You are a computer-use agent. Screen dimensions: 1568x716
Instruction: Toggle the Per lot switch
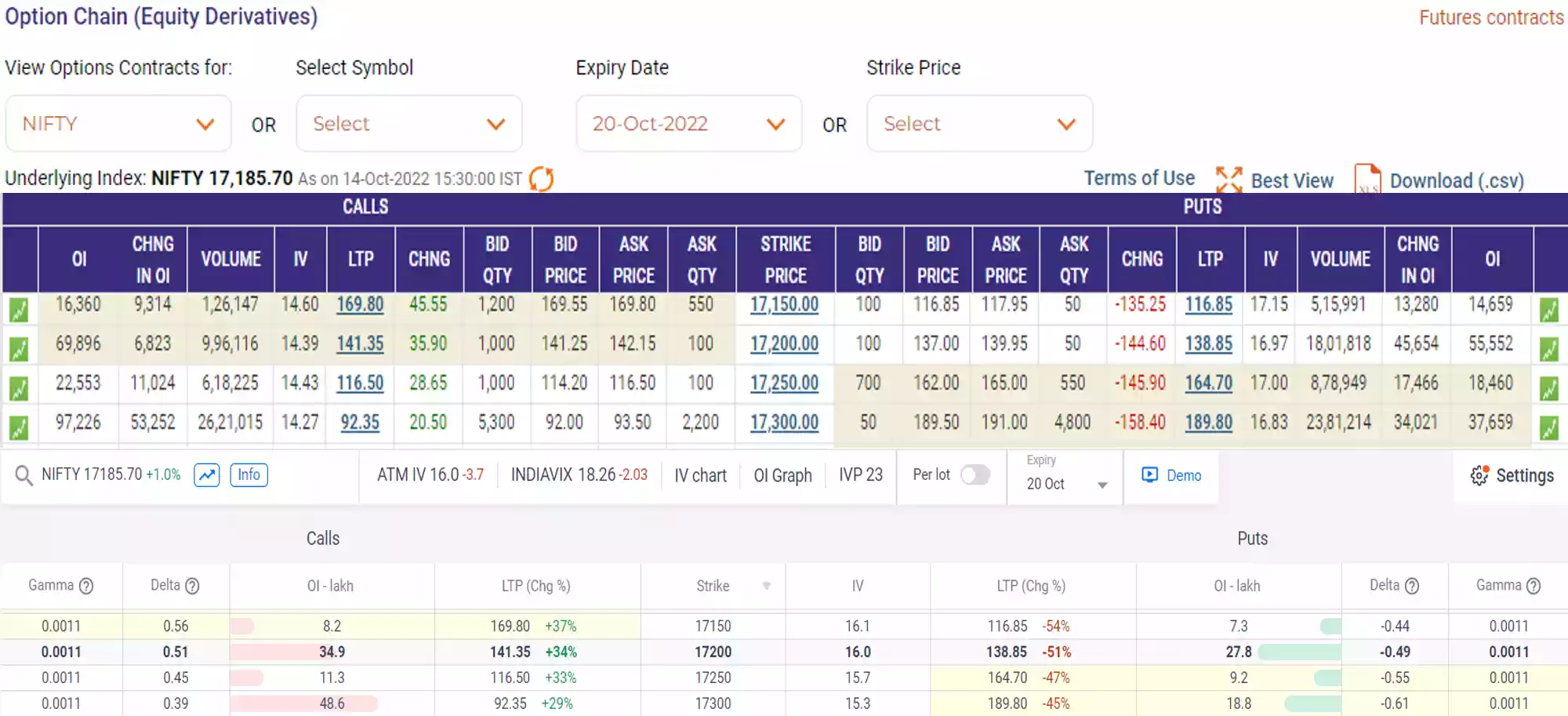point(975,474)
